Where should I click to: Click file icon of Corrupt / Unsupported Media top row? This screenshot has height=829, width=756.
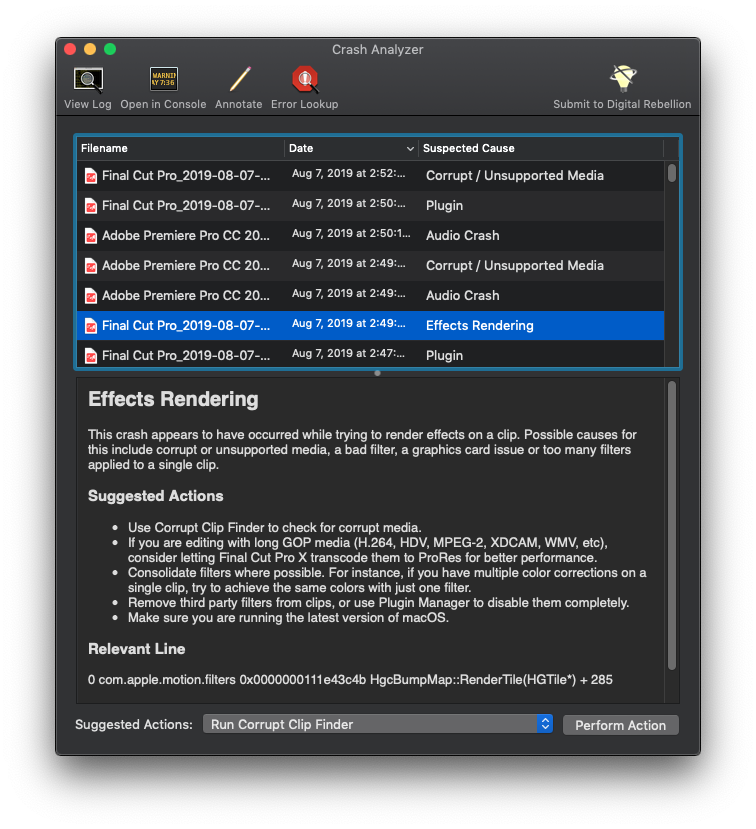[x=91, y=176]
